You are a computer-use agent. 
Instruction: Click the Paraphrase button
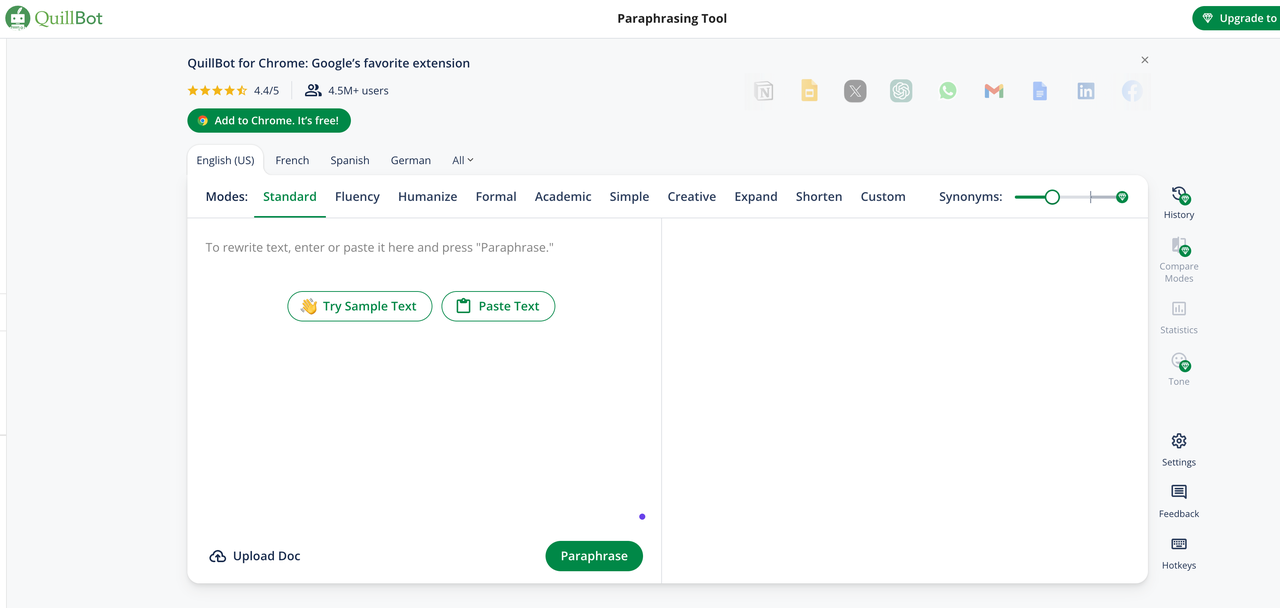[x=594, y=556]
